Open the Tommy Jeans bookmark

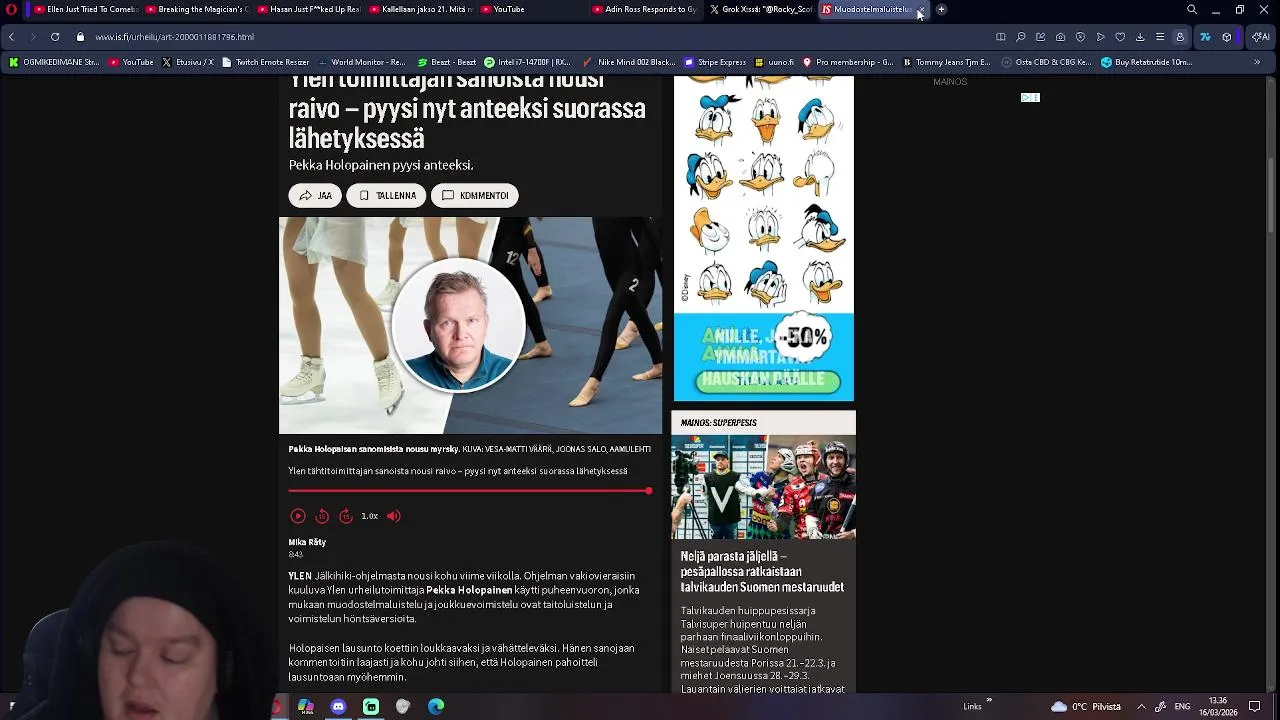coord(946,62)
